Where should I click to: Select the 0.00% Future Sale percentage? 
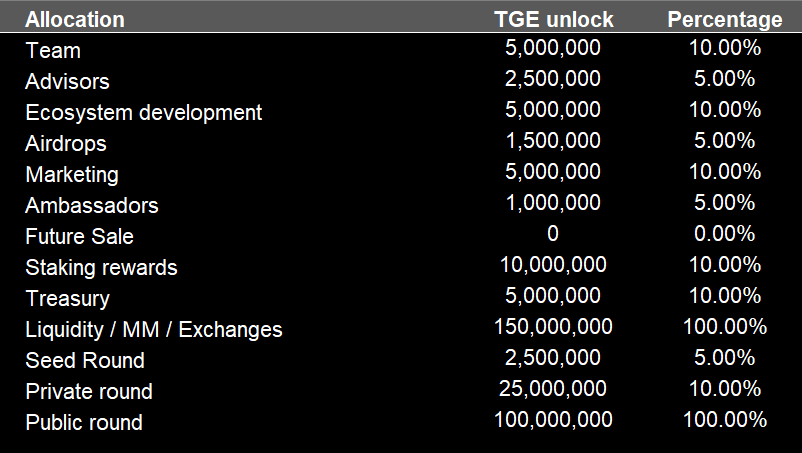coord(724,234)
